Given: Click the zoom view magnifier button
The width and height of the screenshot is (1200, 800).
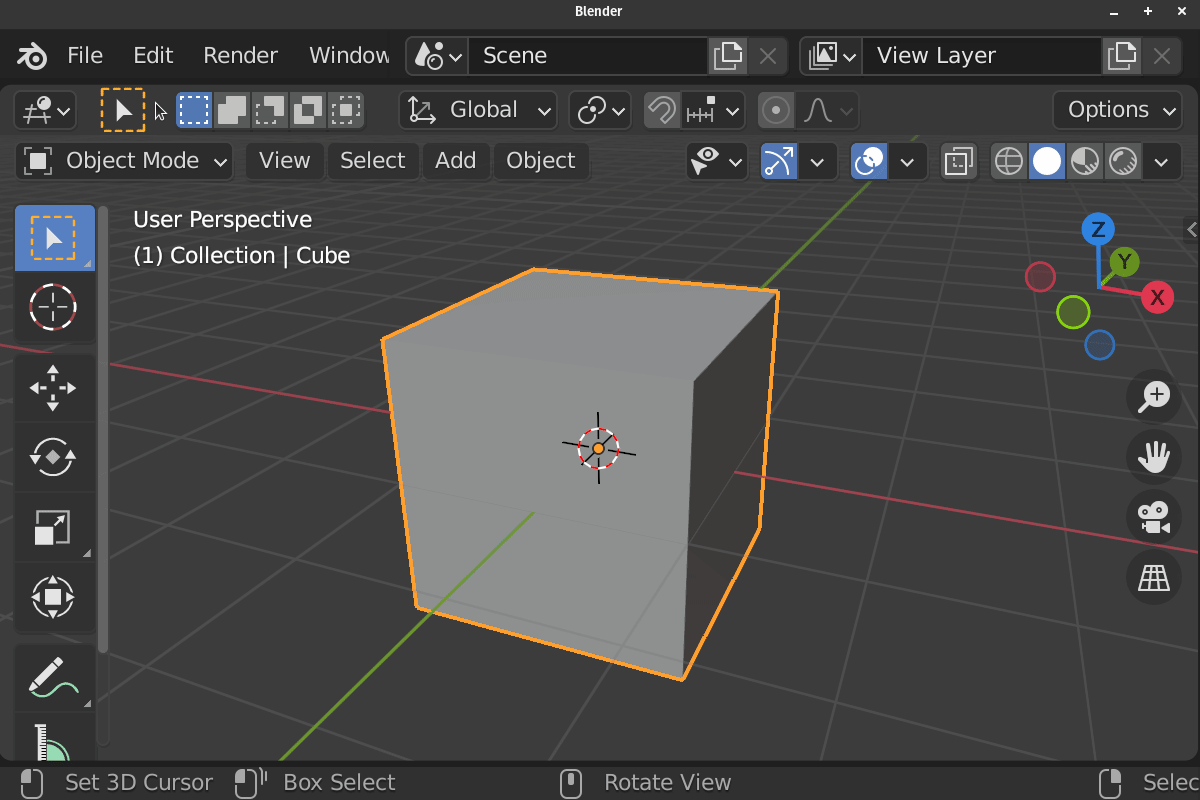Looking at the screenshot, I should click(x=1154, y=396).
